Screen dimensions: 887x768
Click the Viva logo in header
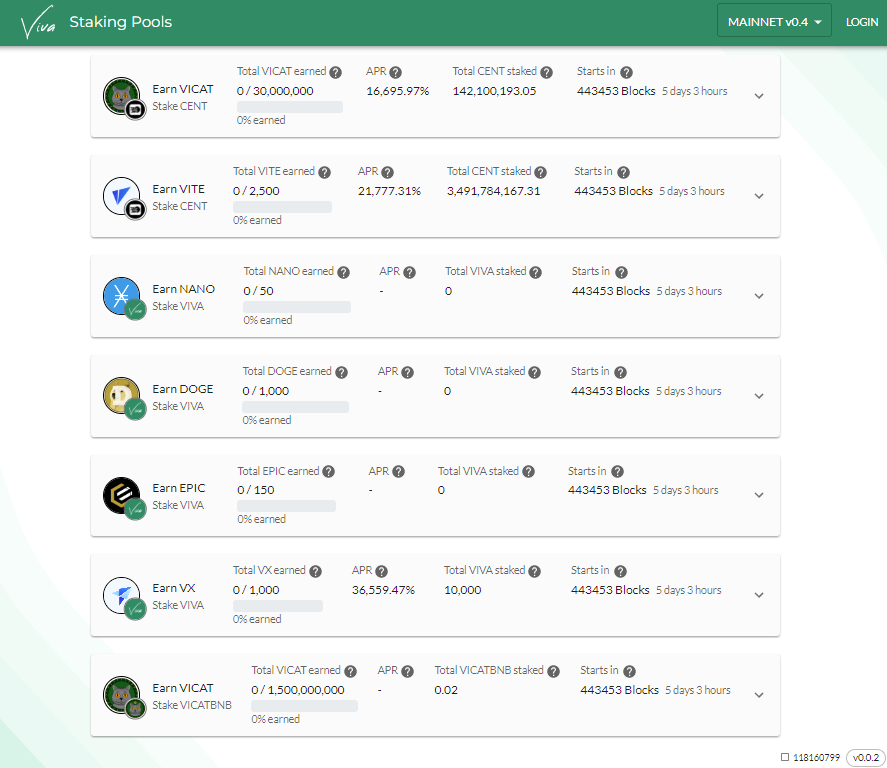click(x=38, y=23)
